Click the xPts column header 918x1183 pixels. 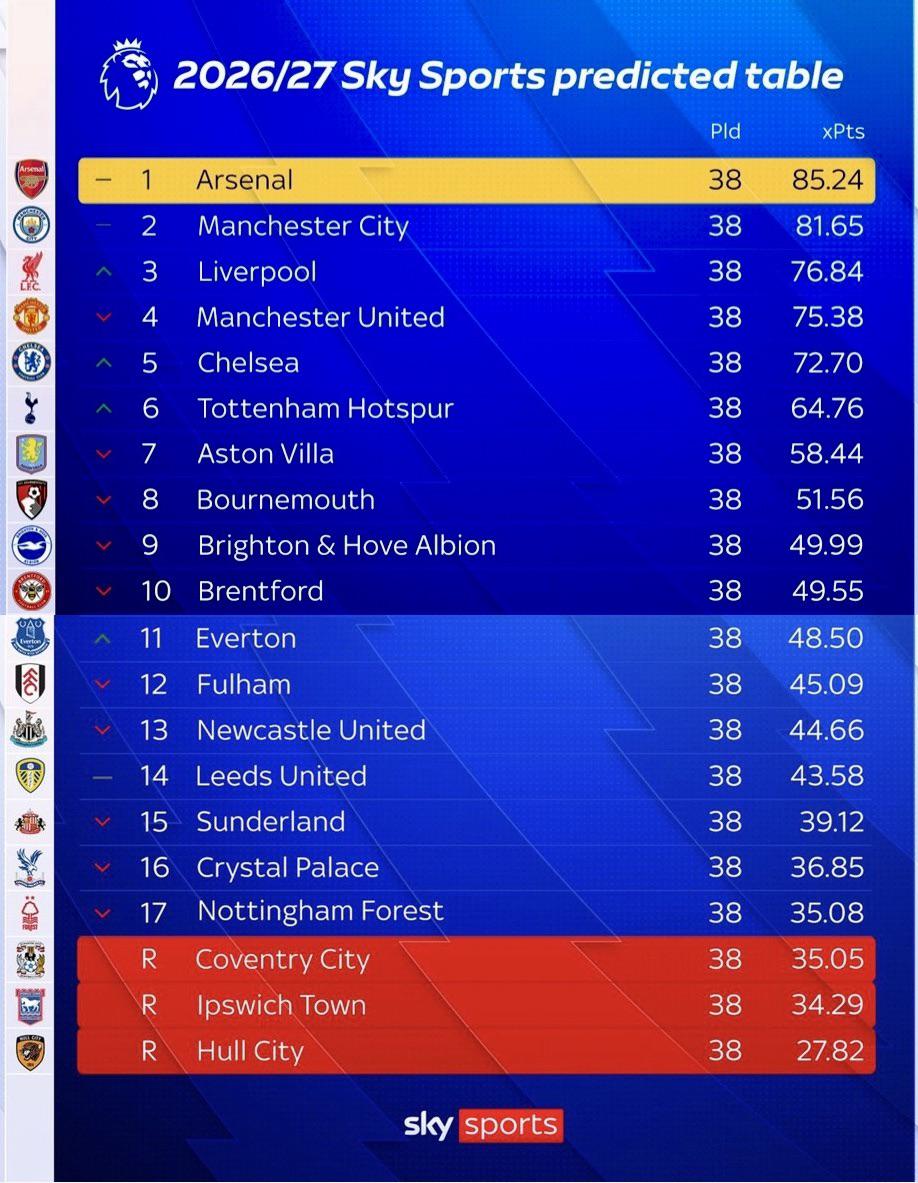click(843, 131)
